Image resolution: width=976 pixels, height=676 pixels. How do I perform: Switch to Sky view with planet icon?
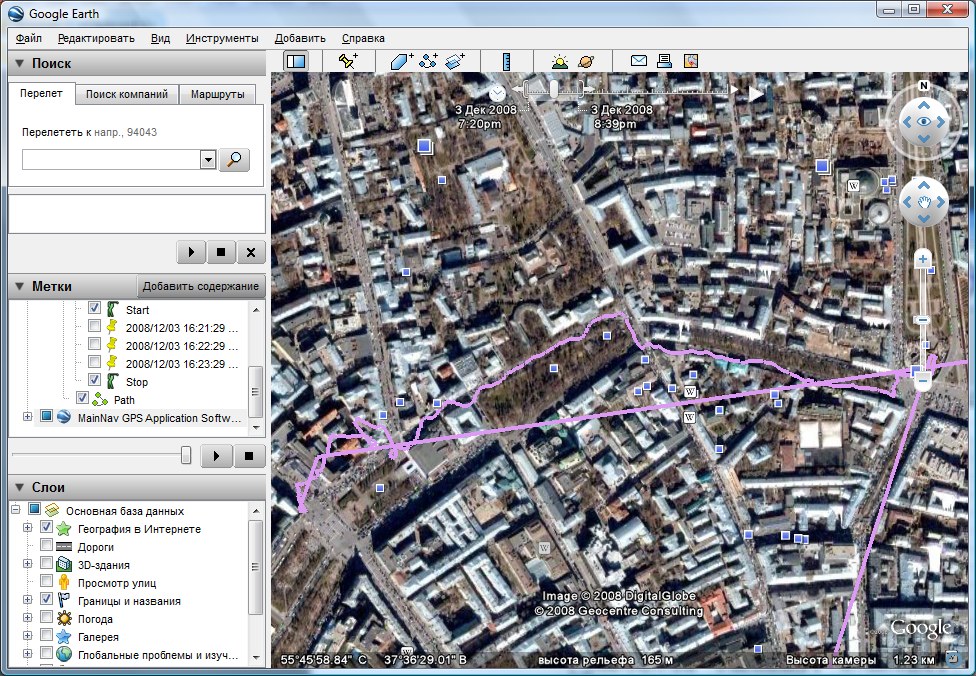pos(586,61)
